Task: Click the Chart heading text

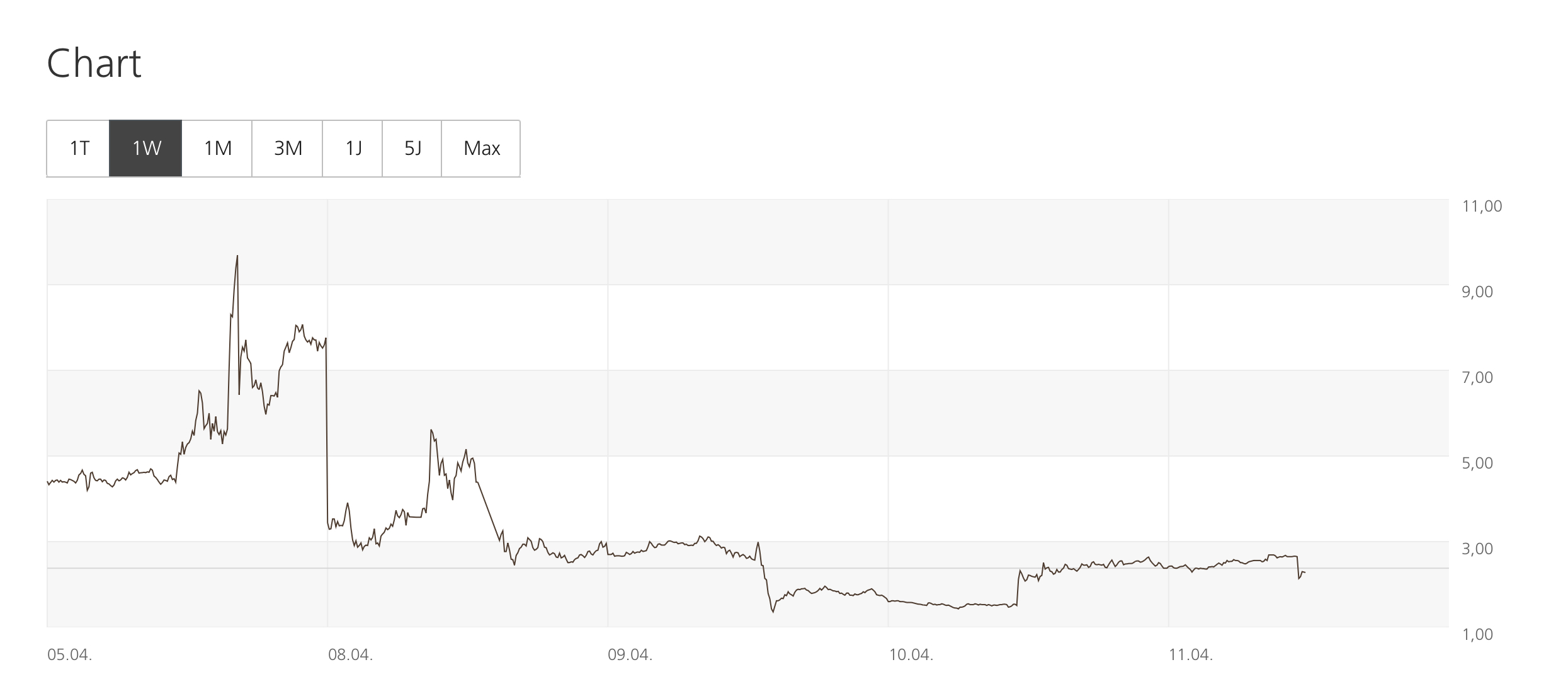Action: 94,64
